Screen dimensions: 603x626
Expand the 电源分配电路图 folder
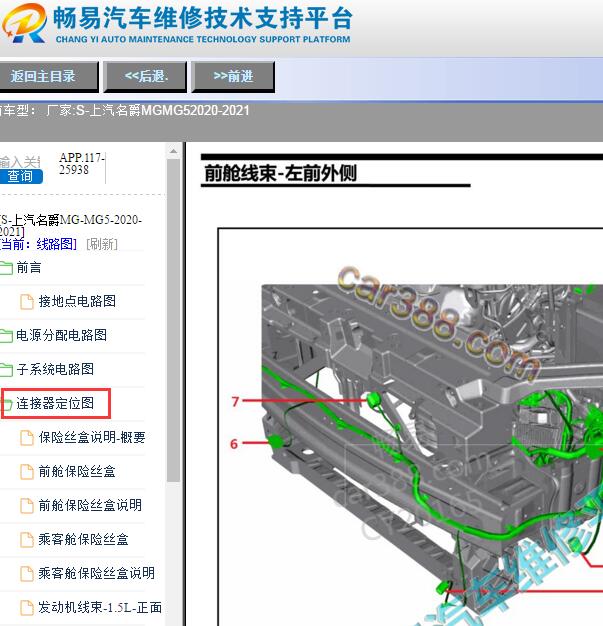[61, 335]
